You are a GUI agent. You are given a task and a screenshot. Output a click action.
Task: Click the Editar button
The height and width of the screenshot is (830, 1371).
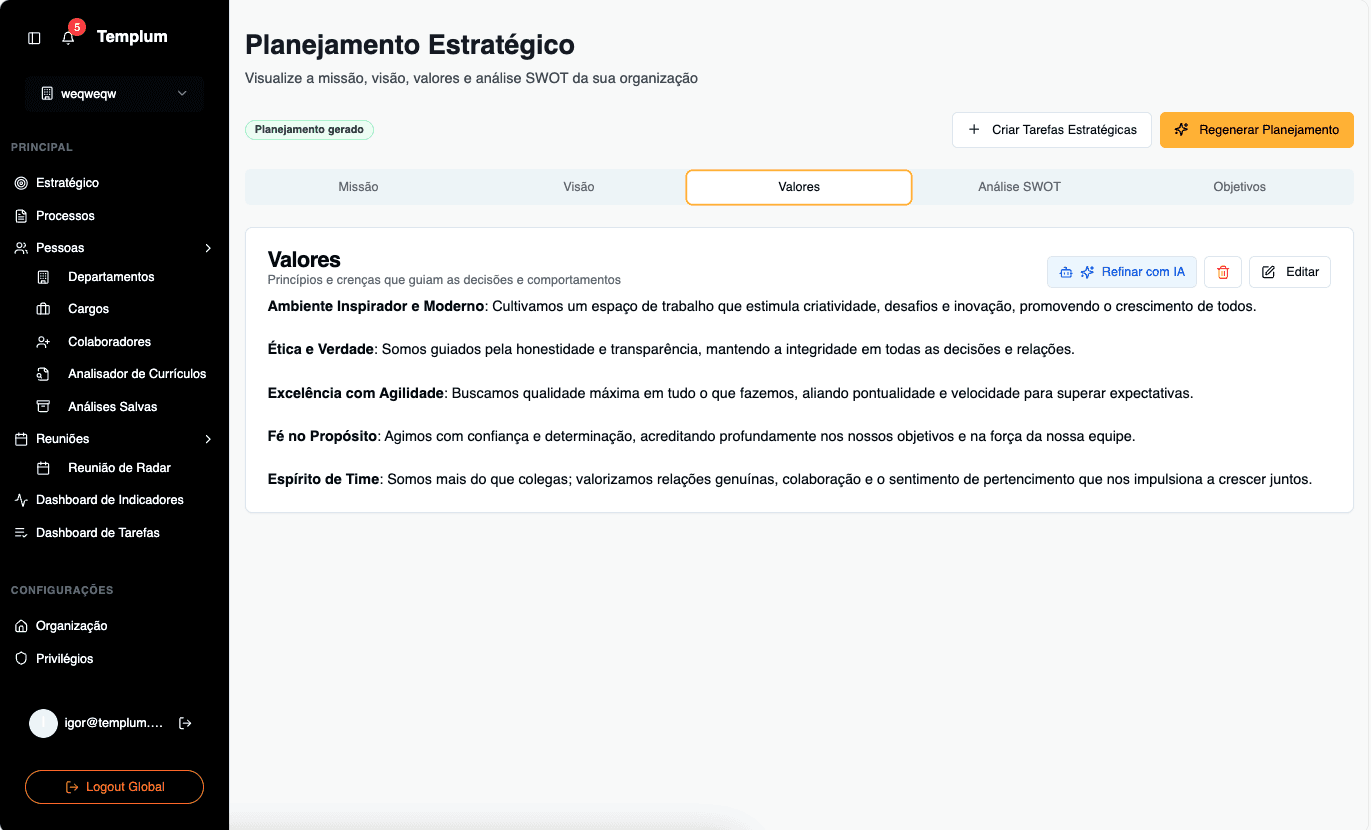[x=1290, y=272]
